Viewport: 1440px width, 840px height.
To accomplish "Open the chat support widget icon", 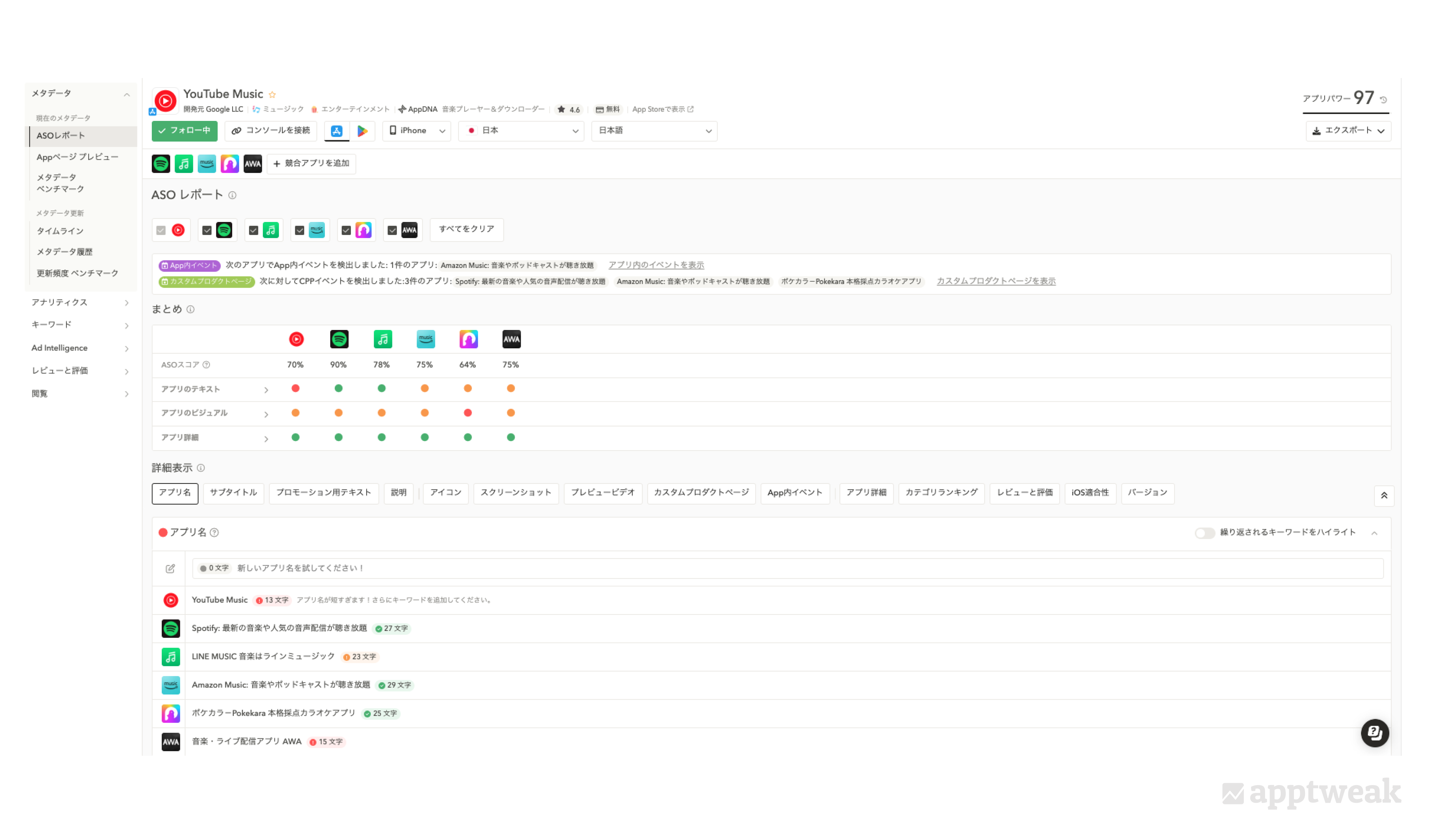I will coord(1374,733).
